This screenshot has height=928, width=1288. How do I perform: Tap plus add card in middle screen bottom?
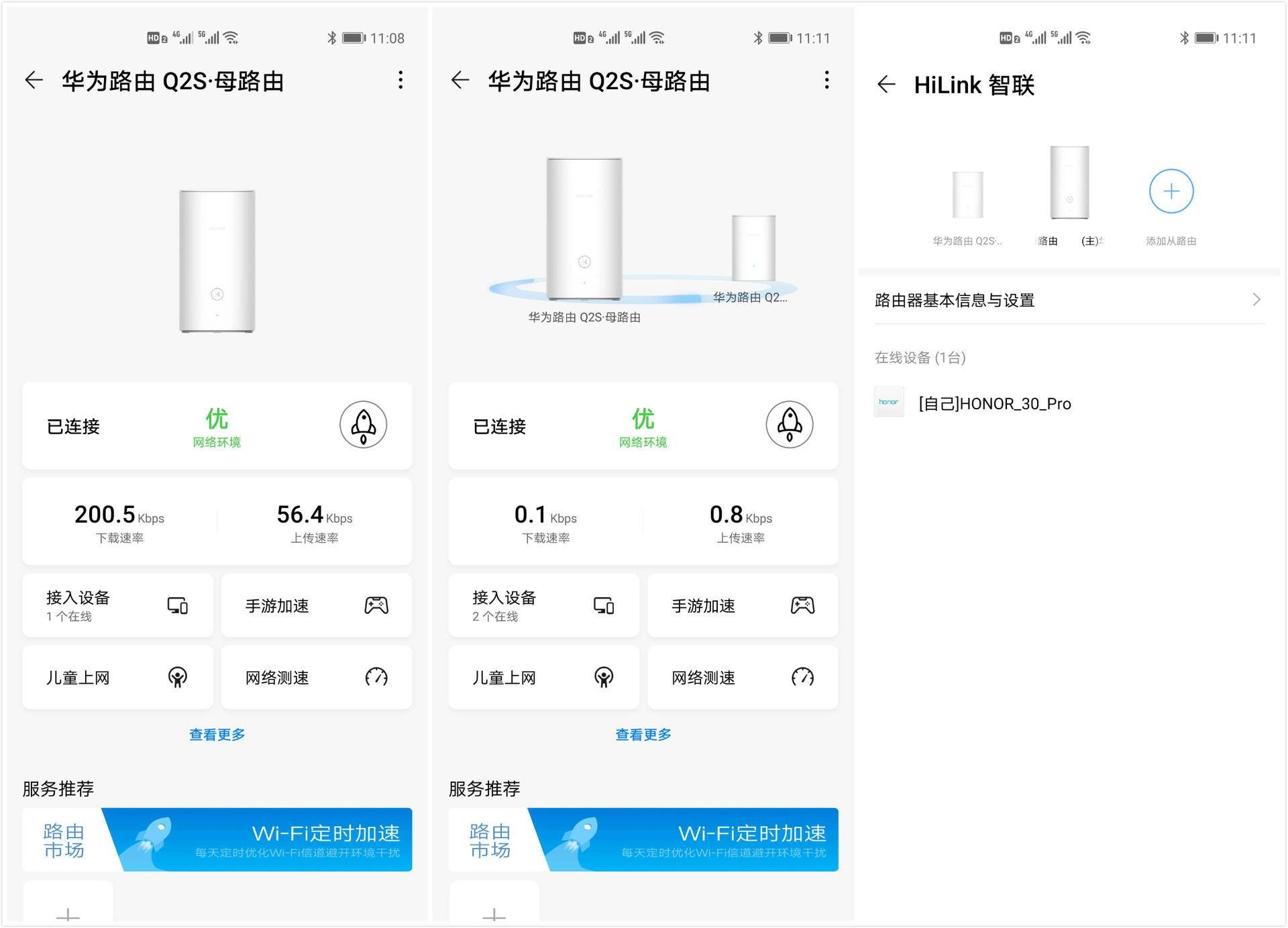(x=494, y=903)
